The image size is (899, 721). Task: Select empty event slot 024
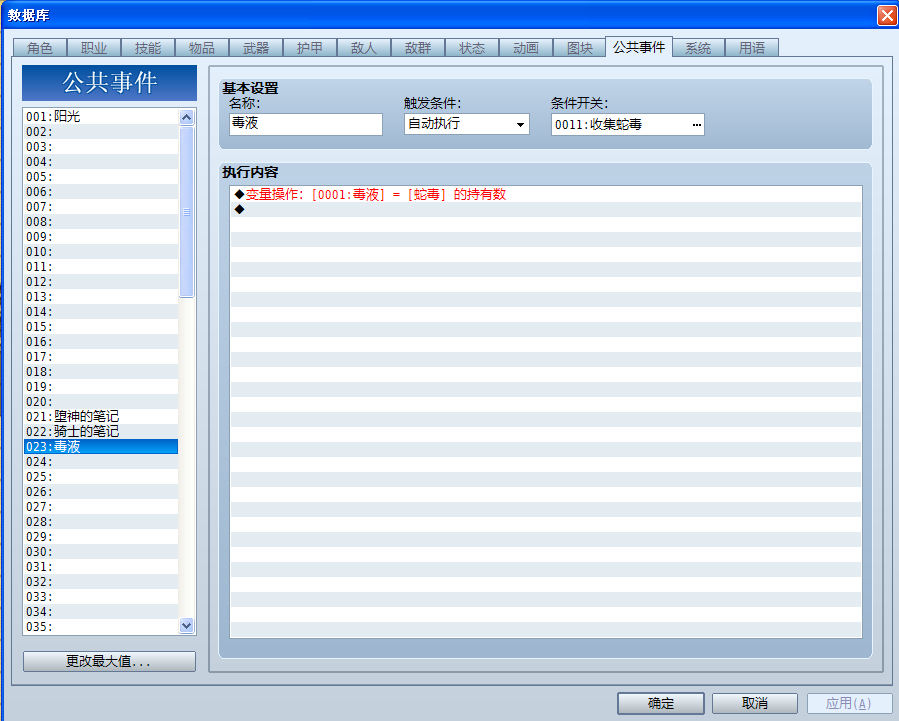tap(101, 461)
